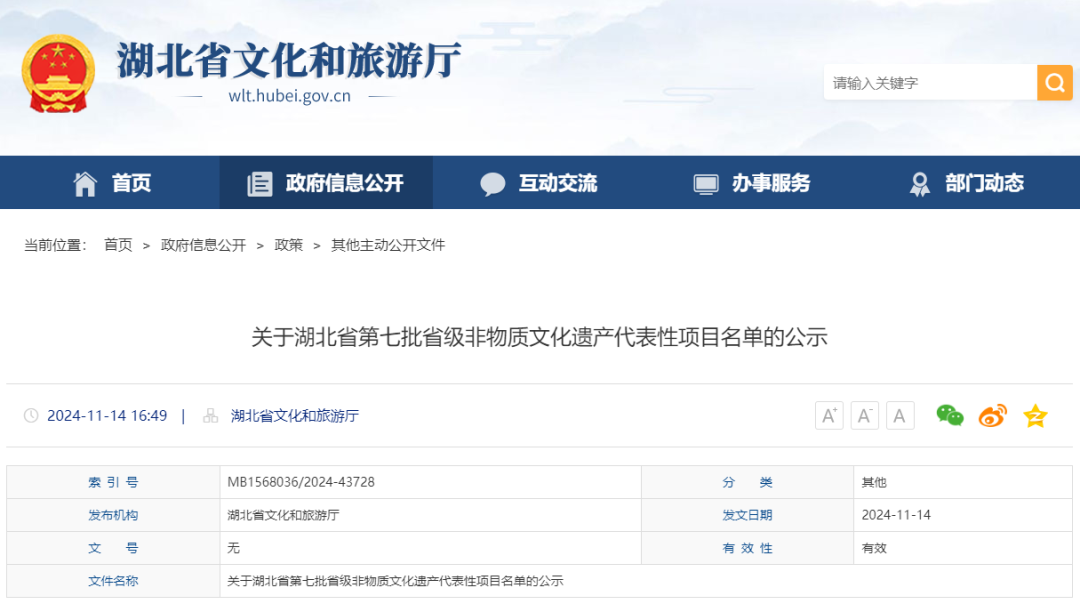Click A+ to enlarge article text
Viewport: 1080px width, 604px height.
828,415
